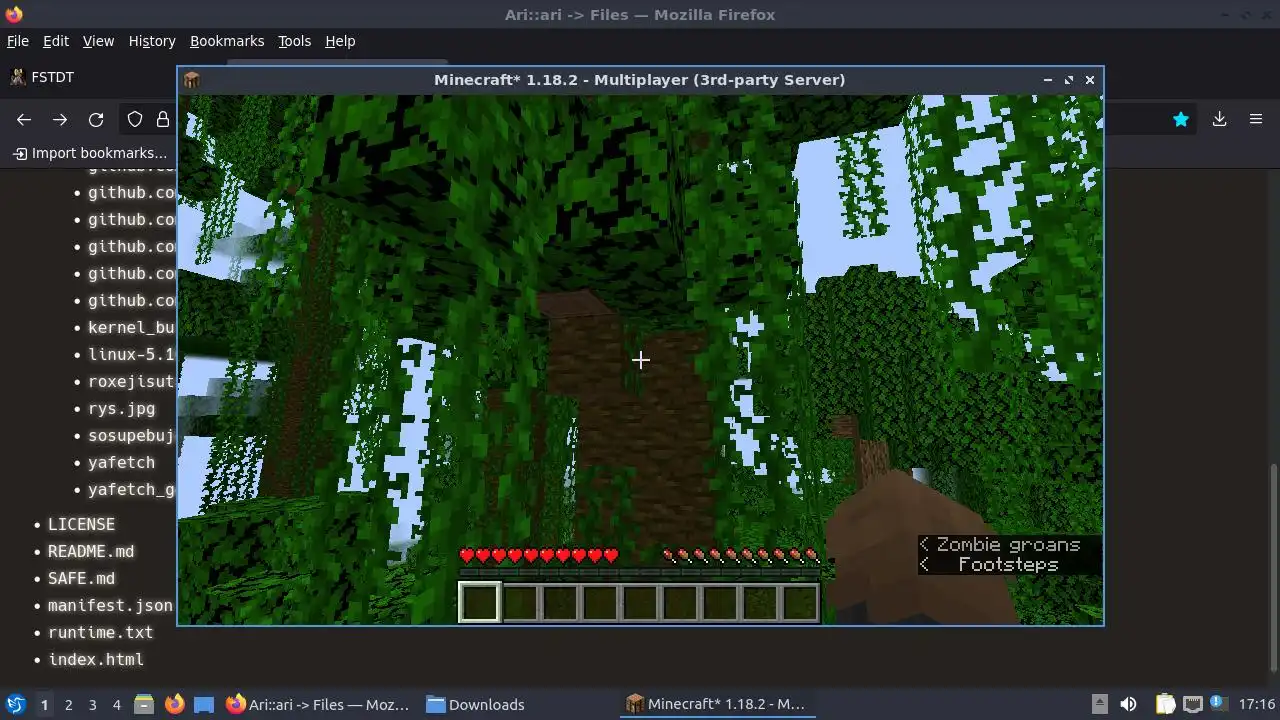1280x720 pixels.
Task: Open the Help menu in Firefox
Action: 340,41
